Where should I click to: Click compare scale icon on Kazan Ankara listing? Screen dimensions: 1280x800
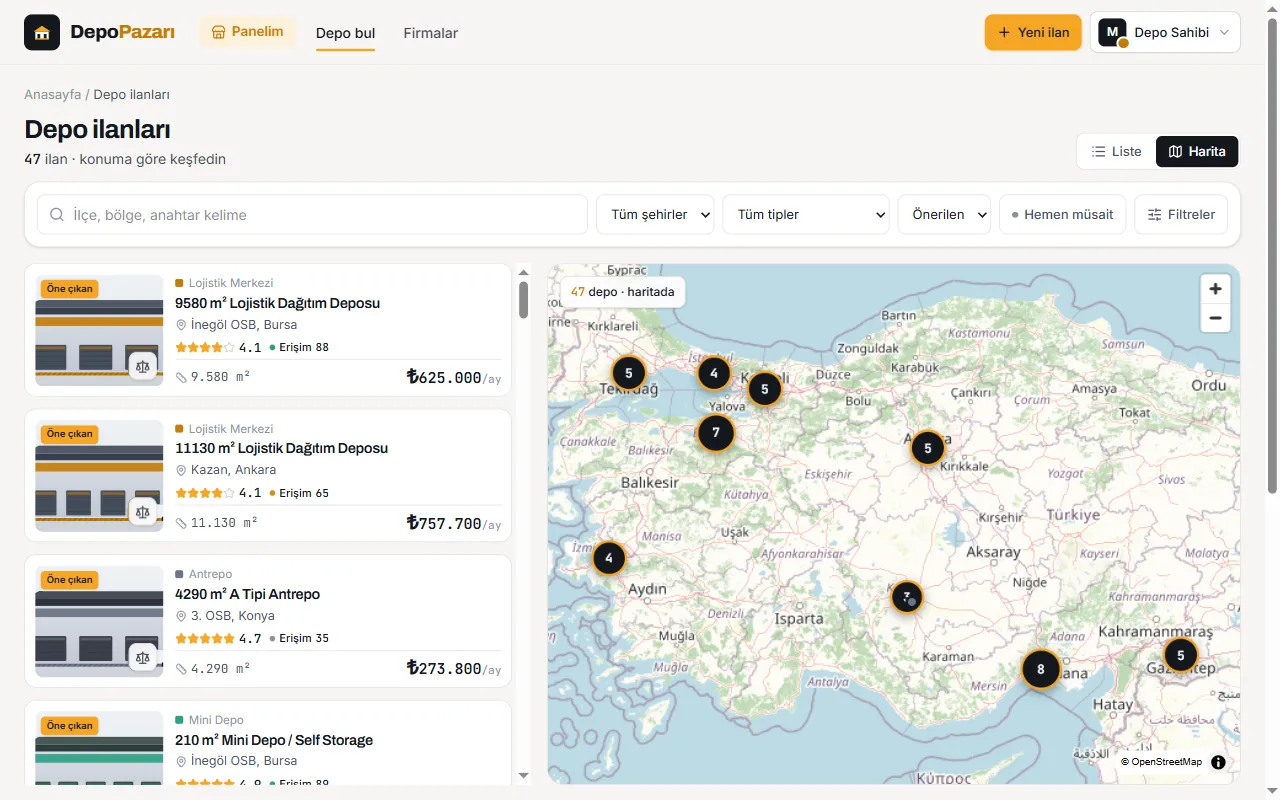point(143,512)
